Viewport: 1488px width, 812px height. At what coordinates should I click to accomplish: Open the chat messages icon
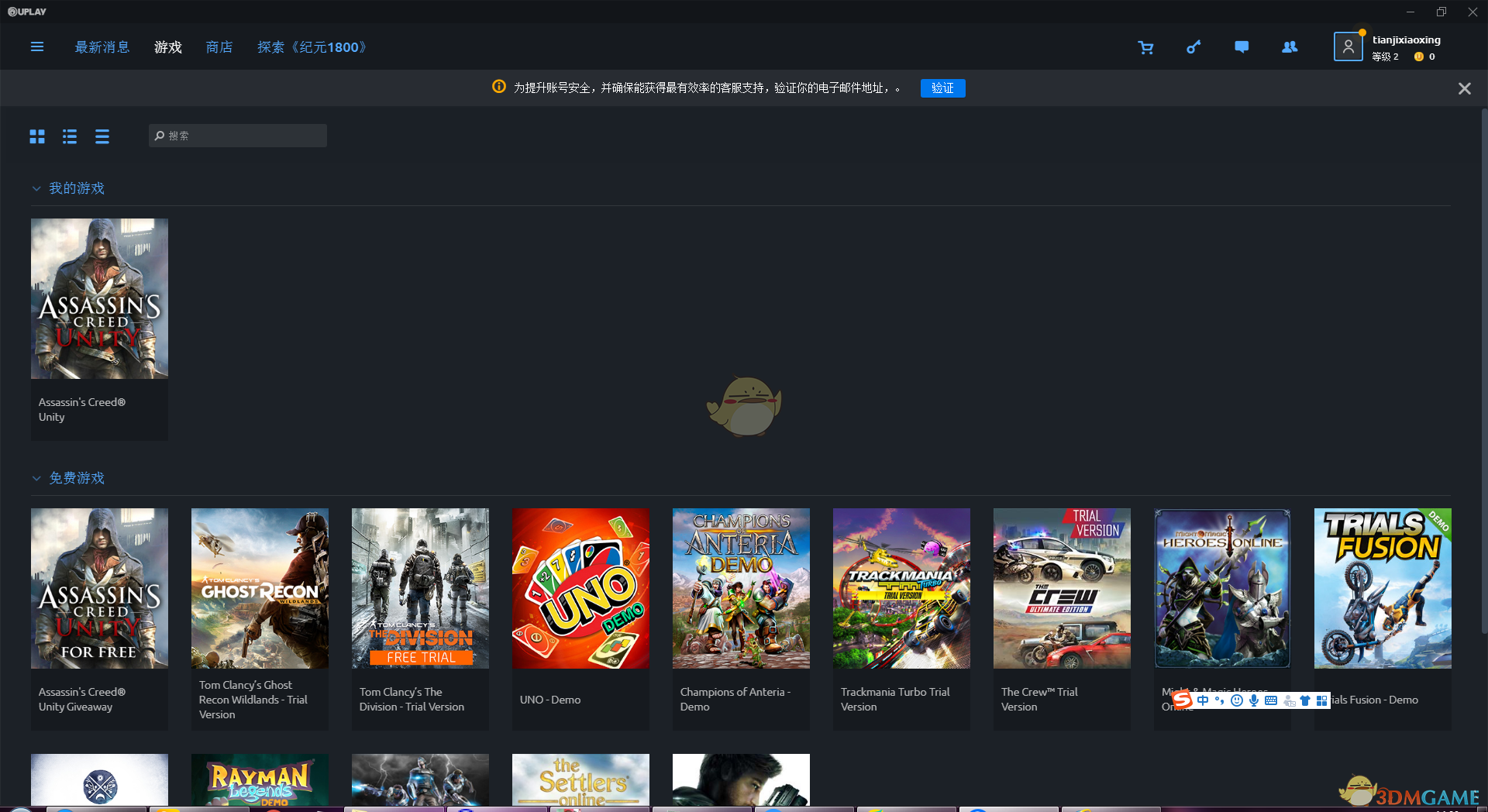click(1242, 47)
